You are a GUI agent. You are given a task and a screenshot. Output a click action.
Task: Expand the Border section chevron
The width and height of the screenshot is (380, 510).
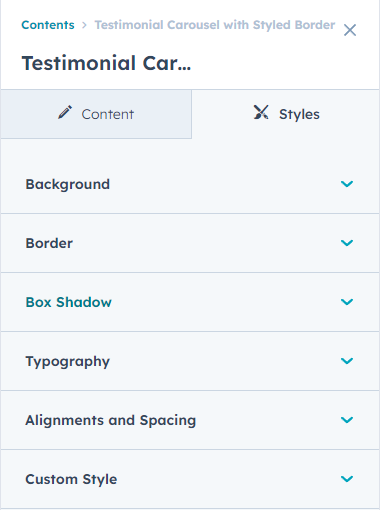click(x=347, y=243)
